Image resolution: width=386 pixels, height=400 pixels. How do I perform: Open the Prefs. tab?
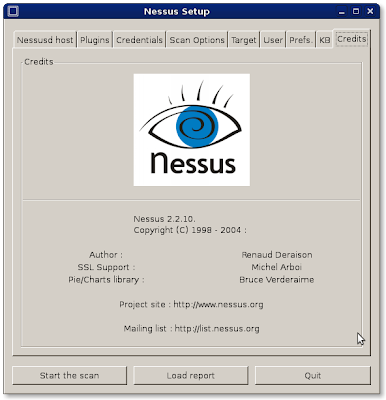point(301,40)
